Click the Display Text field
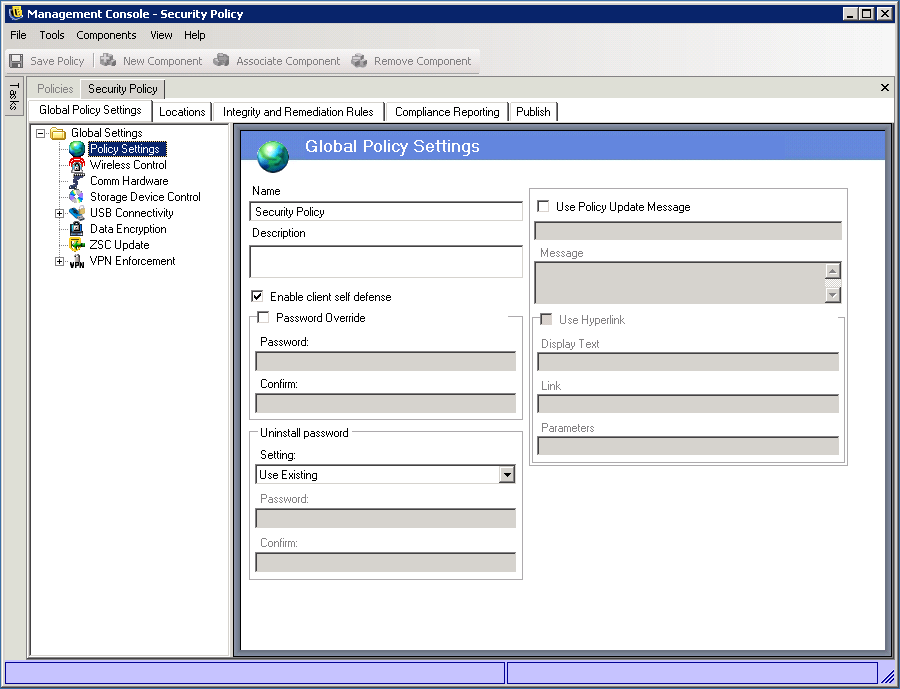Image resolution: width=900 pixels, height=689 pixels. click(688, 362)
